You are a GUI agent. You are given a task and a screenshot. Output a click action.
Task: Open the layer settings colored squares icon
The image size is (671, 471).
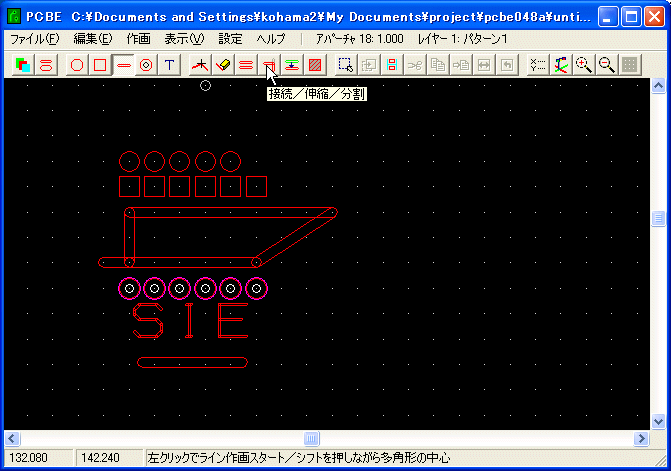(x=23, y=65)
